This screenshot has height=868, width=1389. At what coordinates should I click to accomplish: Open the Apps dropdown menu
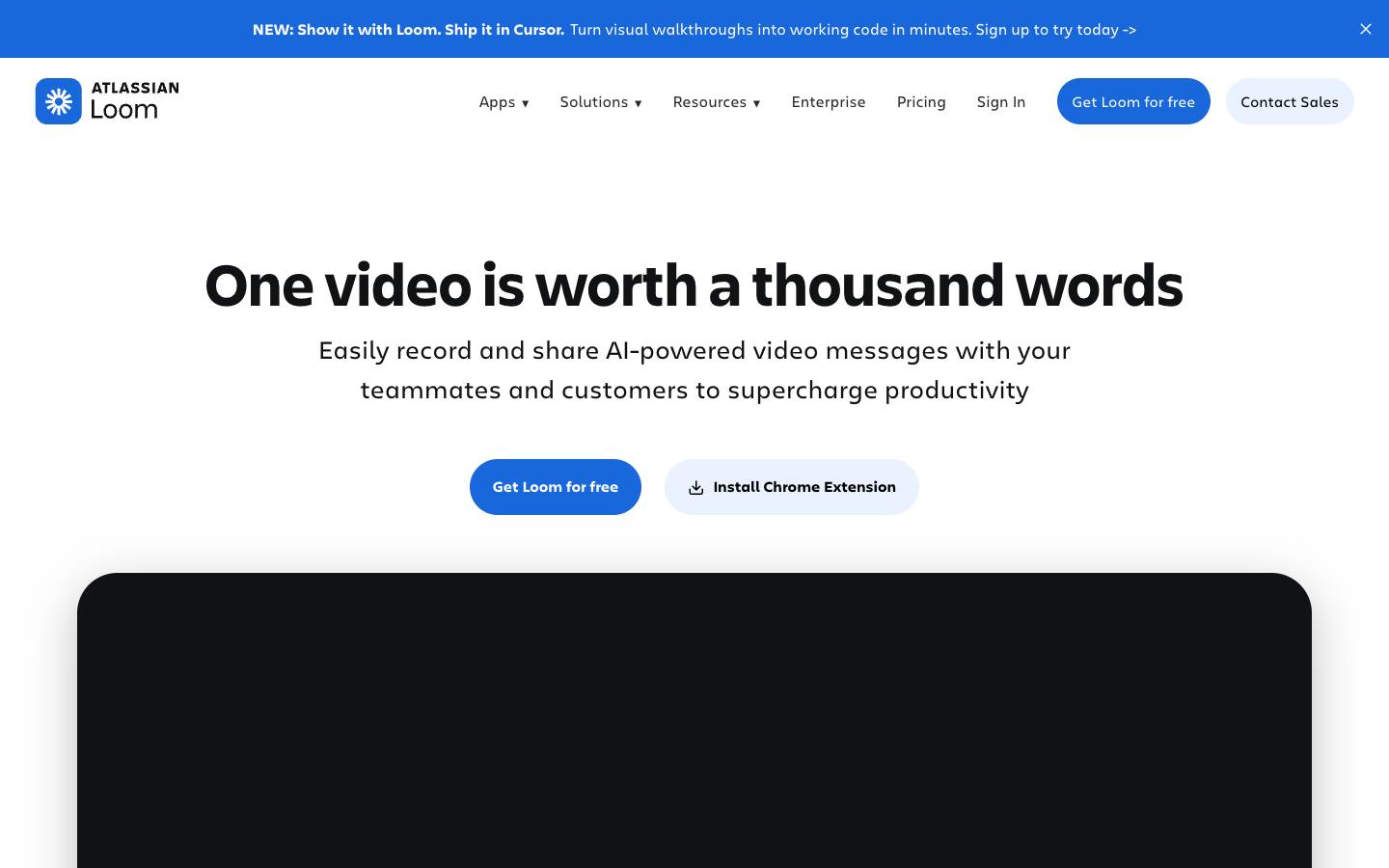tap(504, 101)
